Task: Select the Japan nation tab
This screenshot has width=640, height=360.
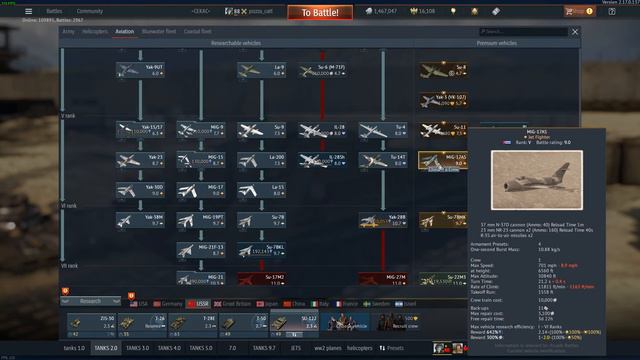Action: [267, 304]
